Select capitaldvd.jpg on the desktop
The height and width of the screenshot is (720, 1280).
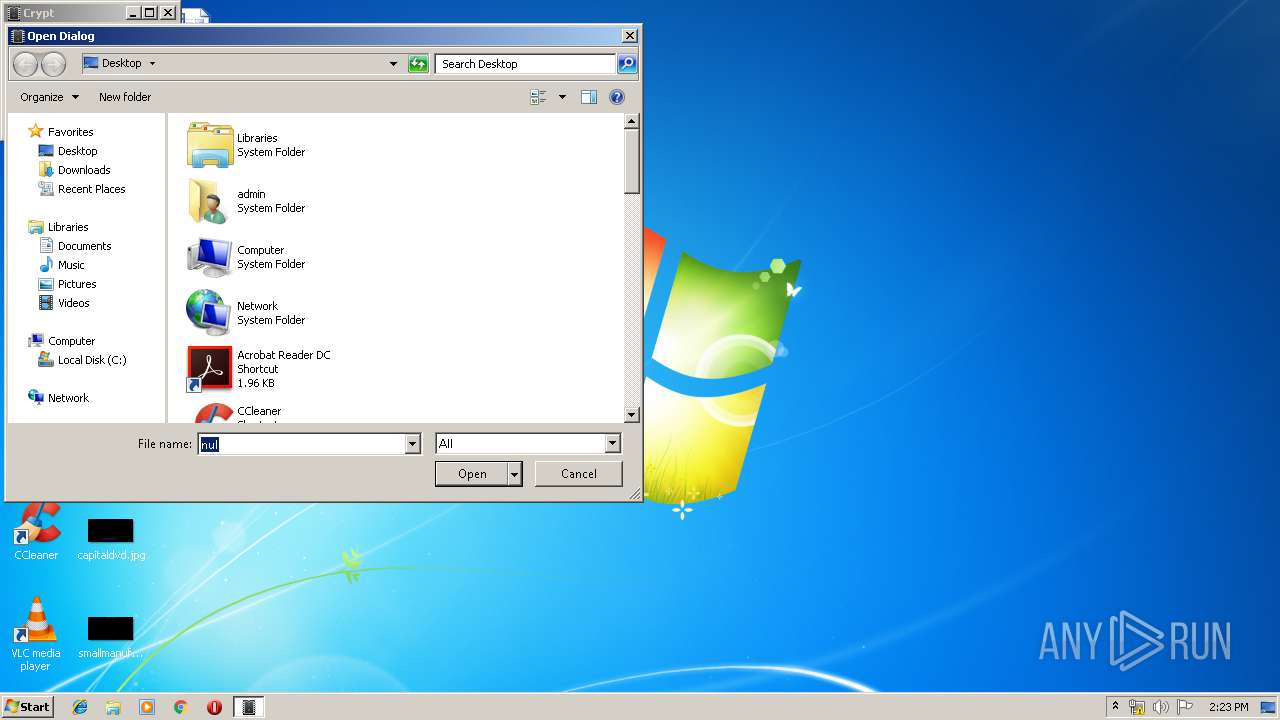coord(111,539)
